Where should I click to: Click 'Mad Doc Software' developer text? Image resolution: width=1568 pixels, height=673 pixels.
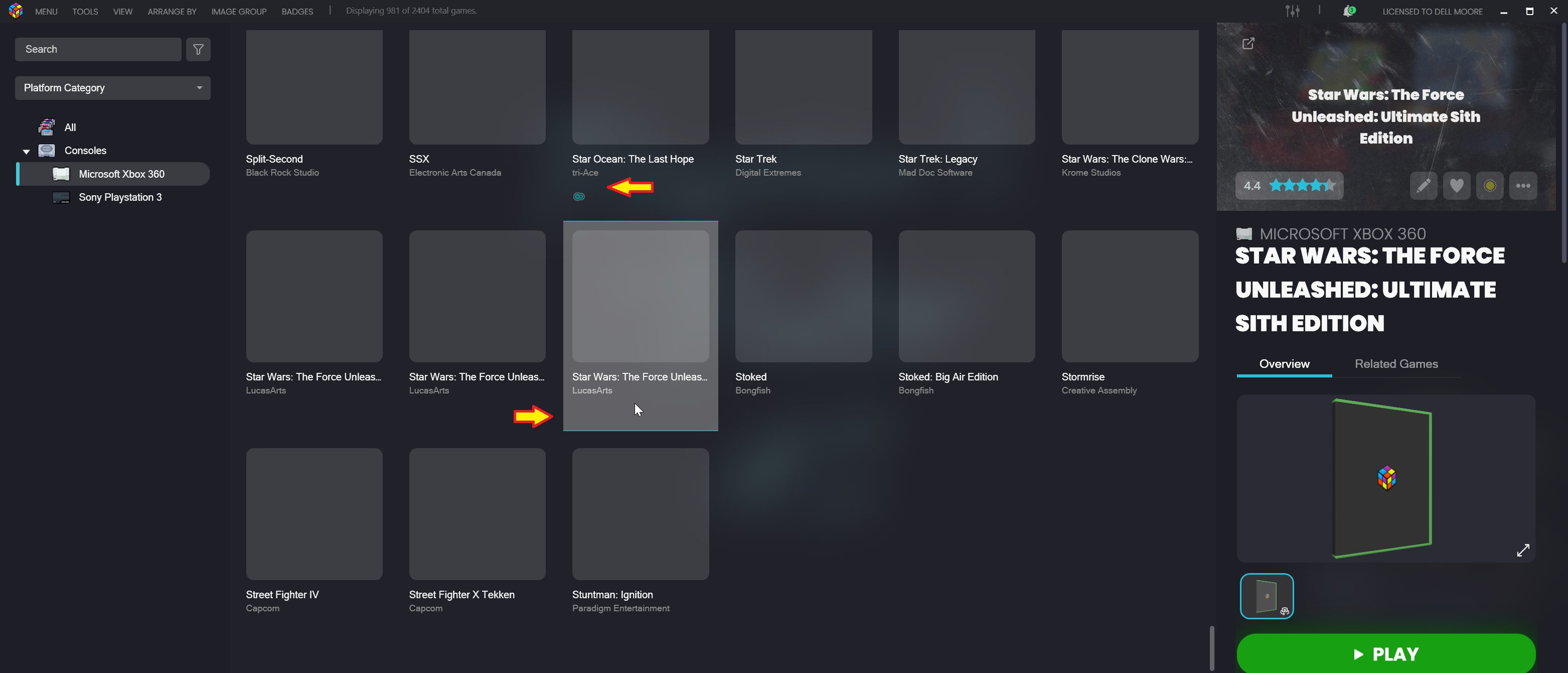click(935, 173)
